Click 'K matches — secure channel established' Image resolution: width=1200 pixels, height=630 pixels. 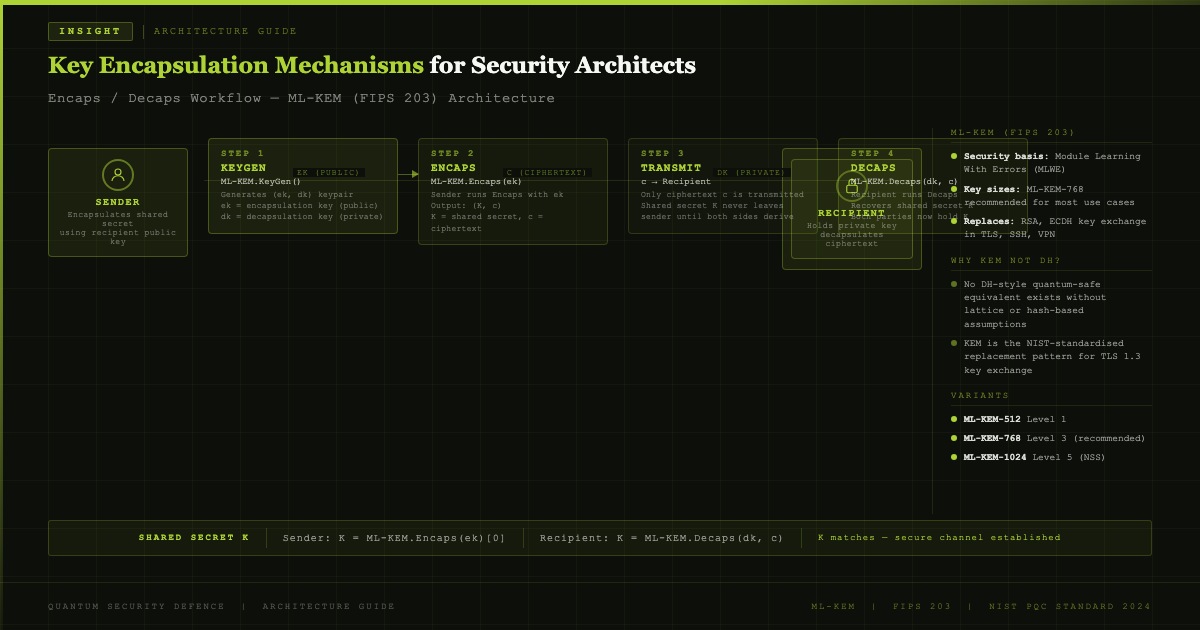coord(939,538)
